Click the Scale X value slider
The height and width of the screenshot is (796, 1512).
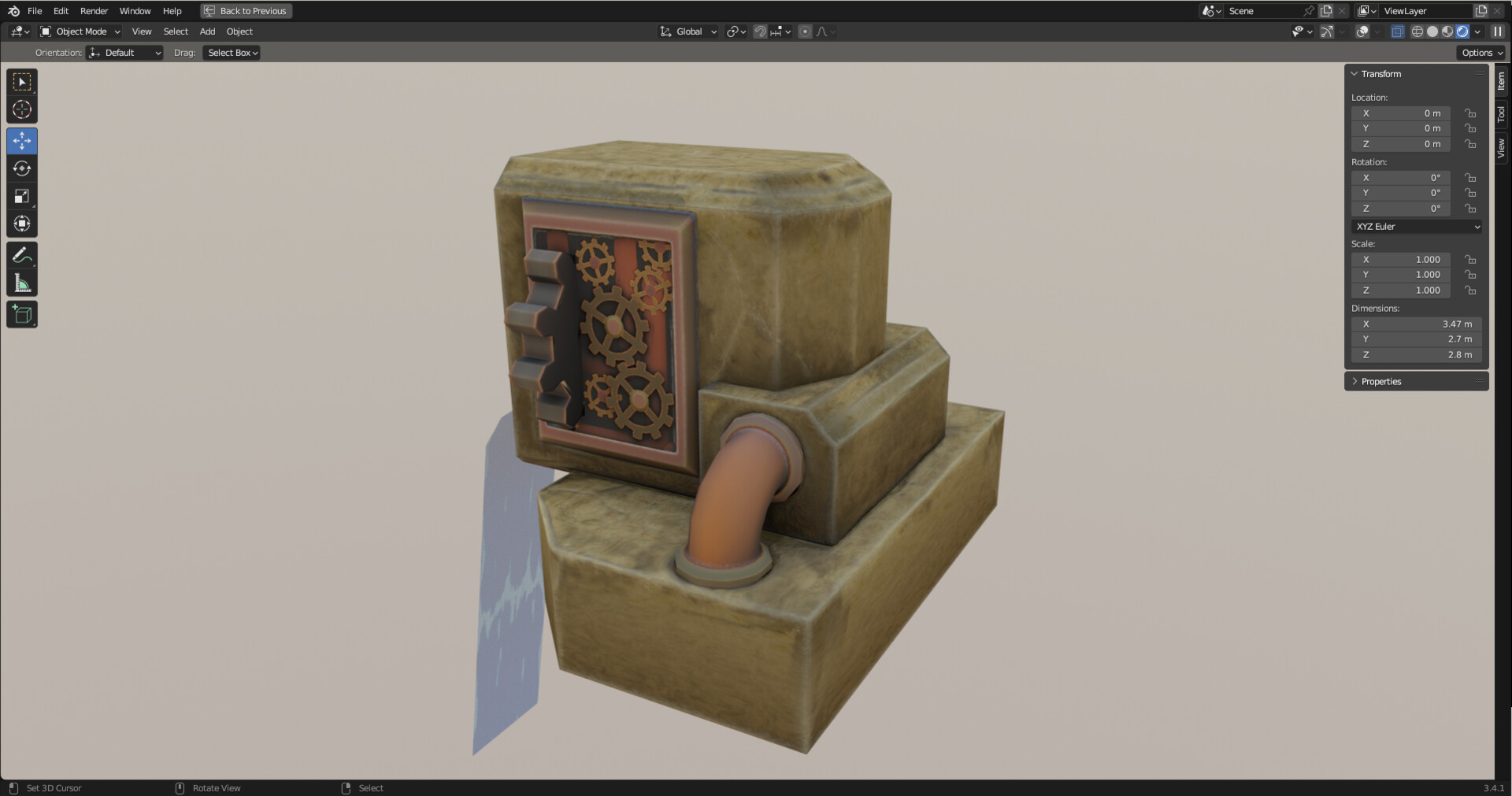[x=1401, y=259]
